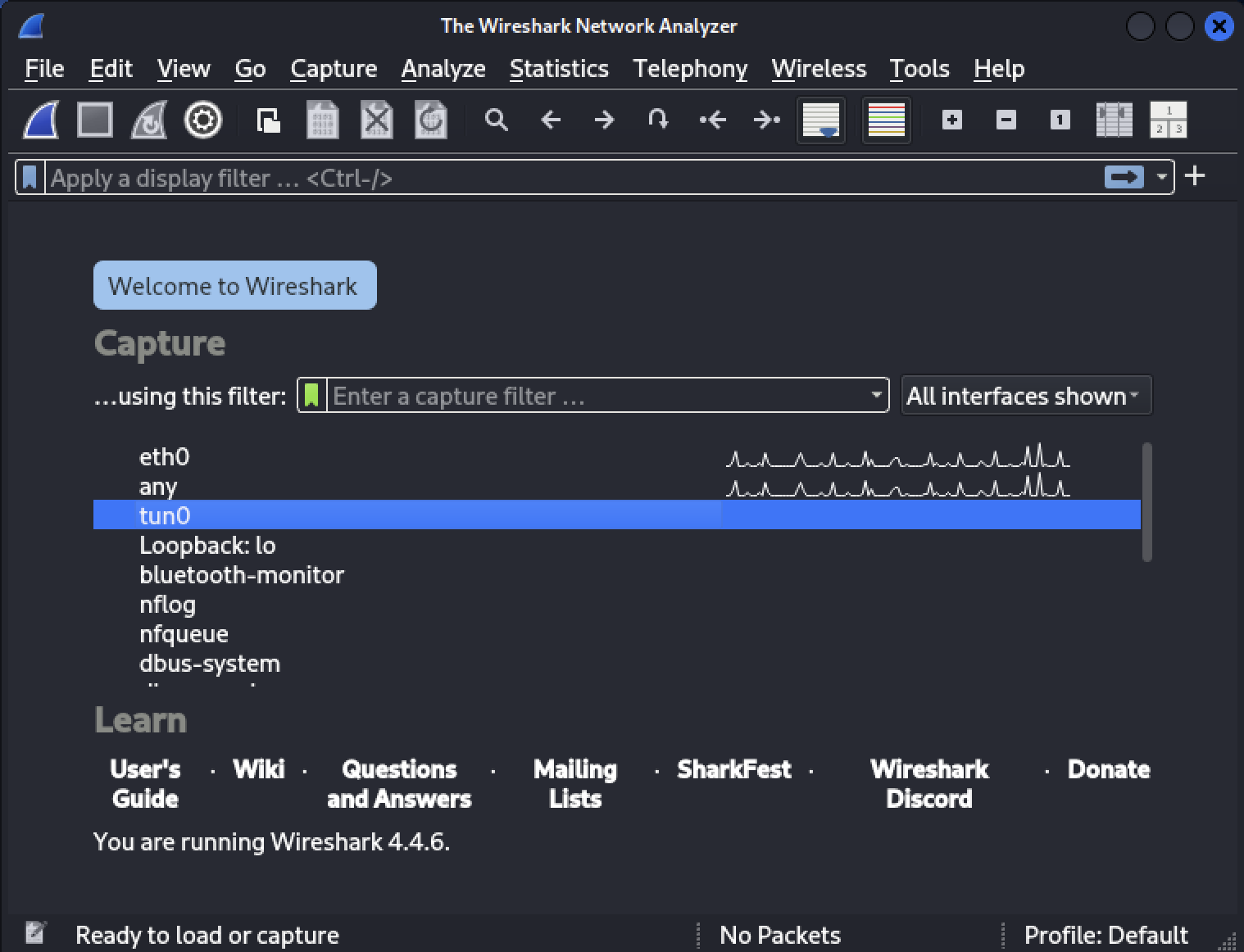Start capturing packets with shark fin icon
Screen dimensions: 1244x952
click(x=41, y=120)
